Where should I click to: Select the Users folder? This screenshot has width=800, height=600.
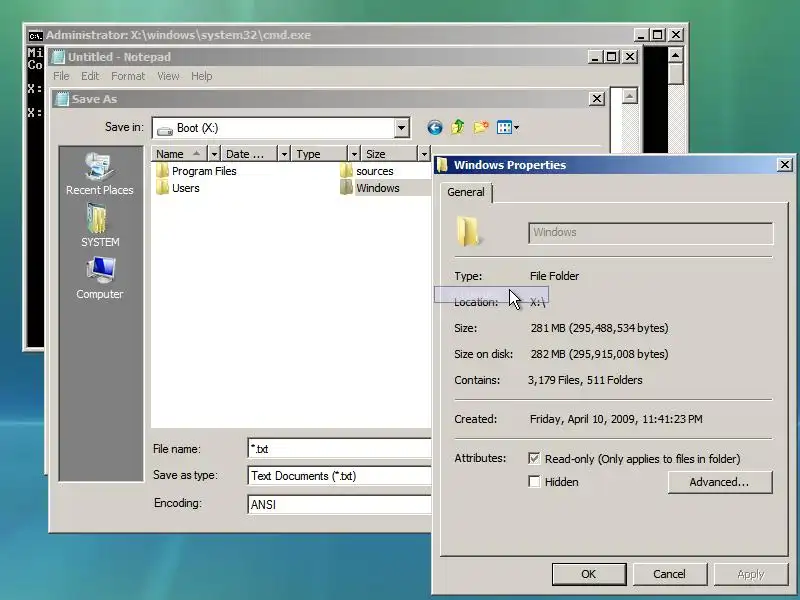click(178, 188)
